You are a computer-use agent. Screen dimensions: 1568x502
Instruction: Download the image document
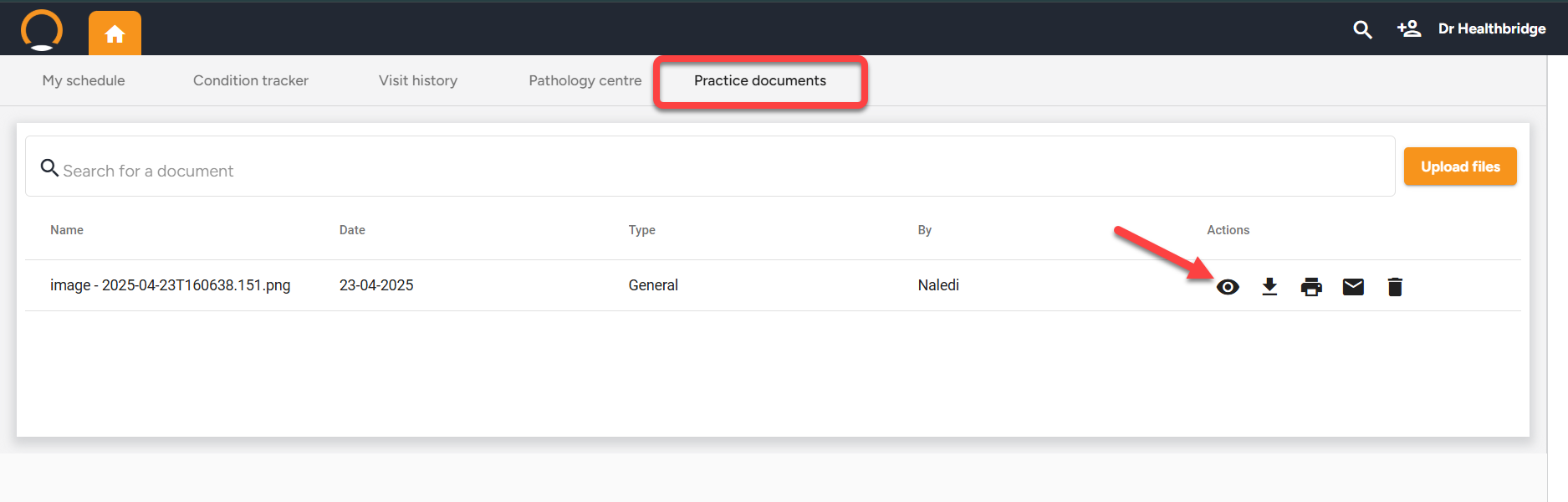point(1269,287)
